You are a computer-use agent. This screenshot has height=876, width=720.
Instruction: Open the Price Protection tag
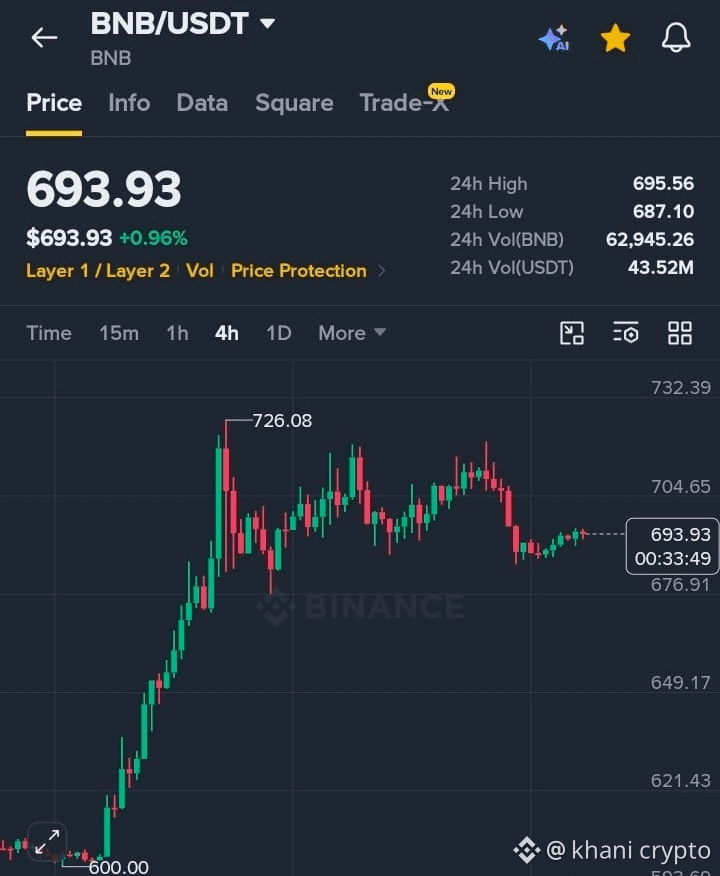pyautogui.click(x=299, y=271)
